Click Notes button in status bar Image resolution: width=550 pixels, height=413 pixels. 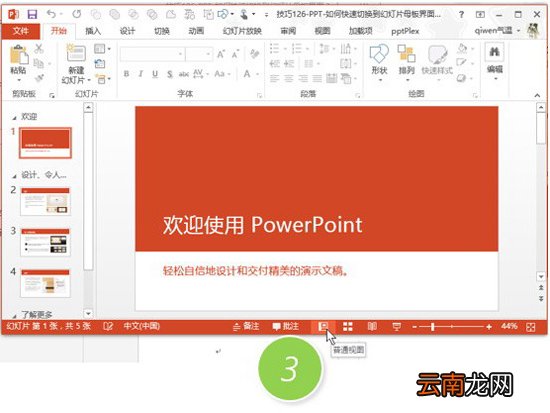tap(246, 326)
